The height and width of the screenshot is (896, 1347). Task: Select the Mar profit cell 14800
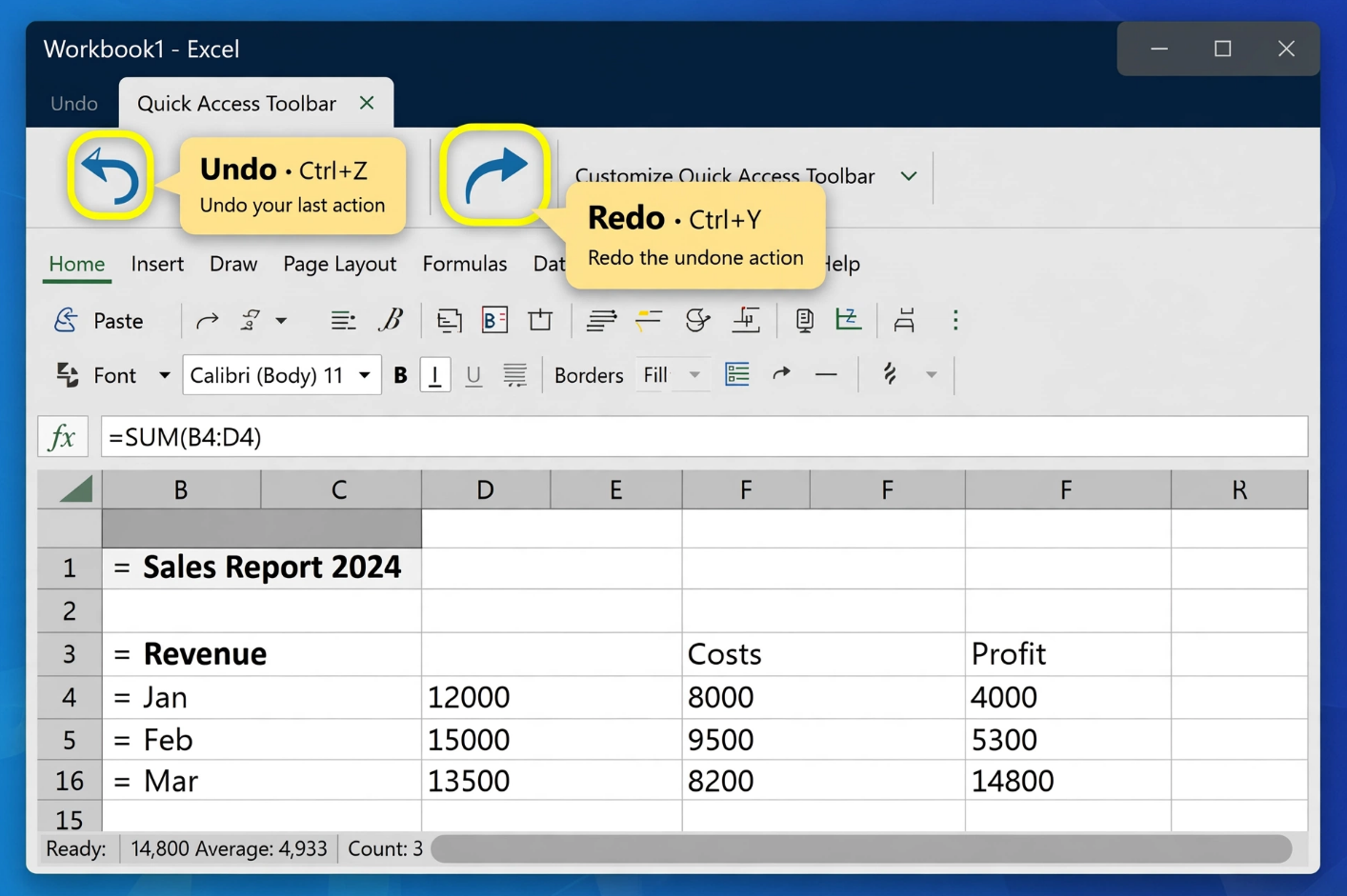click(1068, 781)
